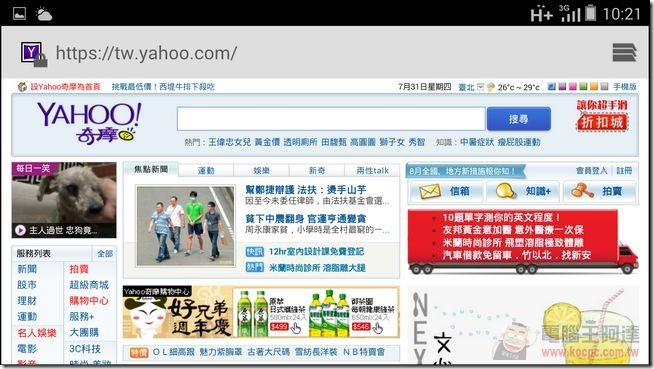Select the gray theme color swatch
This screenshot has width=654, height=369.
pyautogui.click(x=604, y=86)
